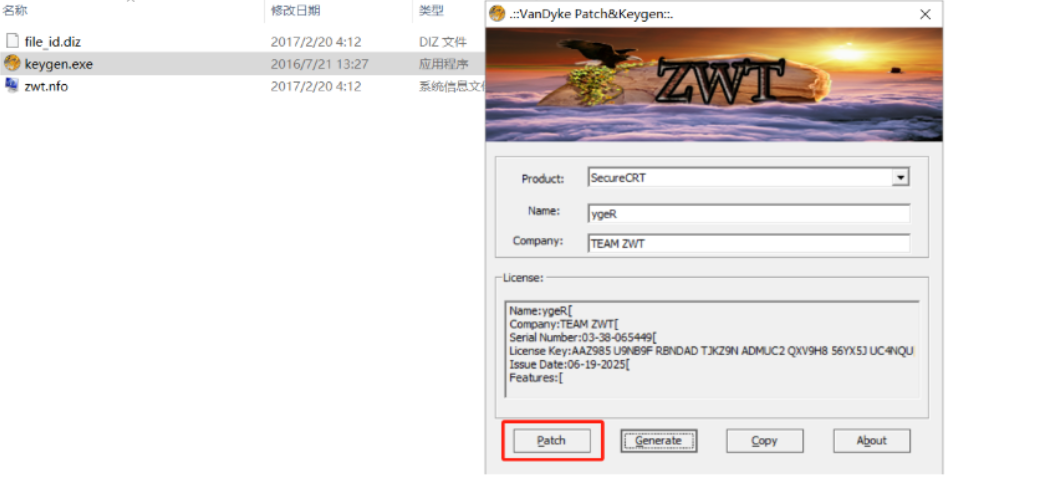Click inside the License text area
1050x488 pixels.
tap(711, 349)
